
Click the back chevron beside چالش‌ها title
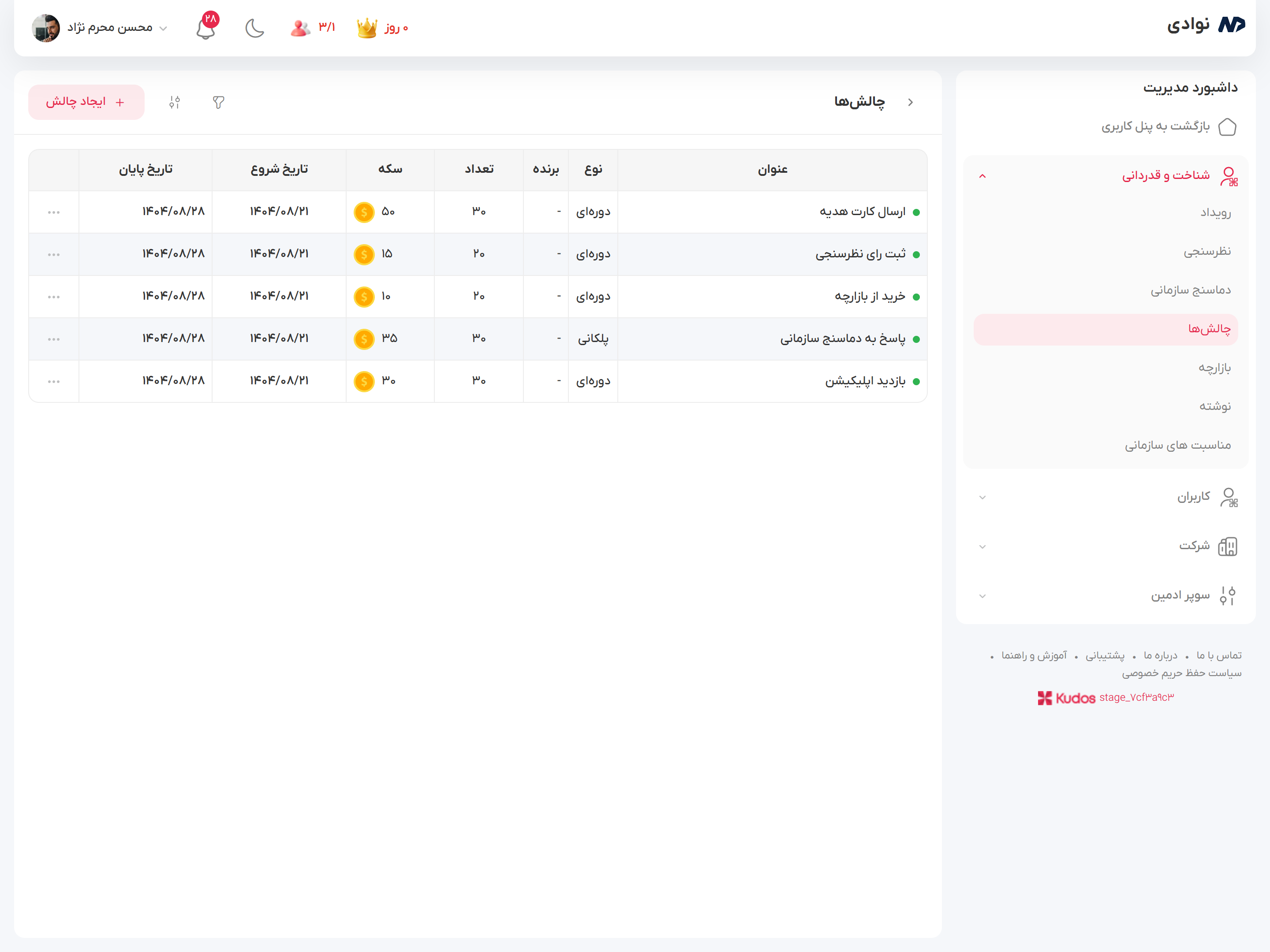[911, 102]
